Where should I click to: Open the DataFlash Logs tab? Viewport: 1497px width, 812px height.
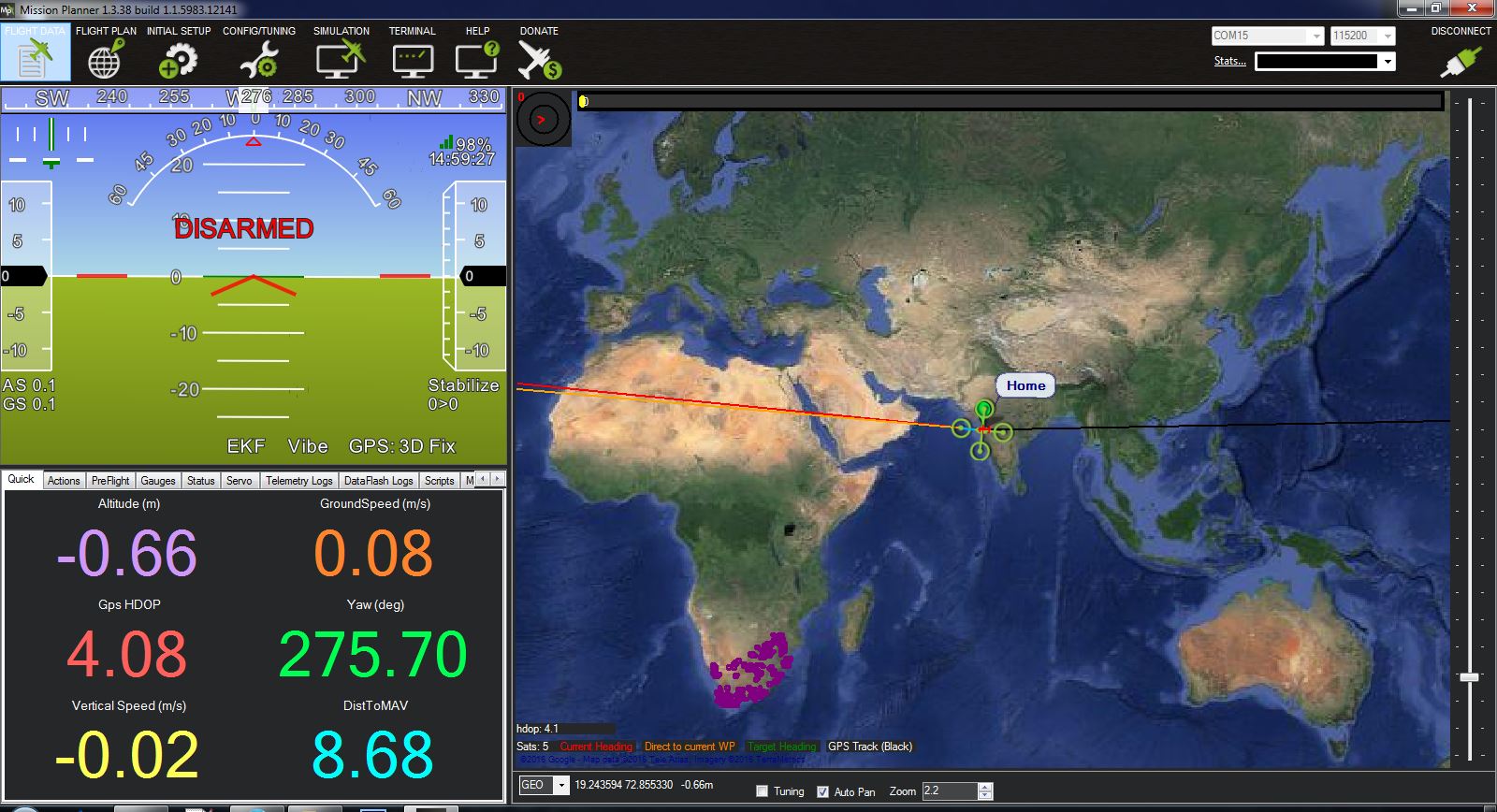coord(378,481)
